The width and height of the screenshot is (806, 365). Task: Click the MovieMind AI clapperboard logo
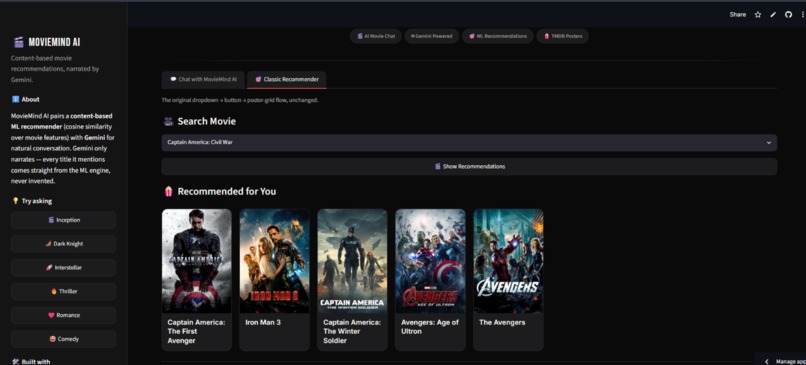[19, 42]
